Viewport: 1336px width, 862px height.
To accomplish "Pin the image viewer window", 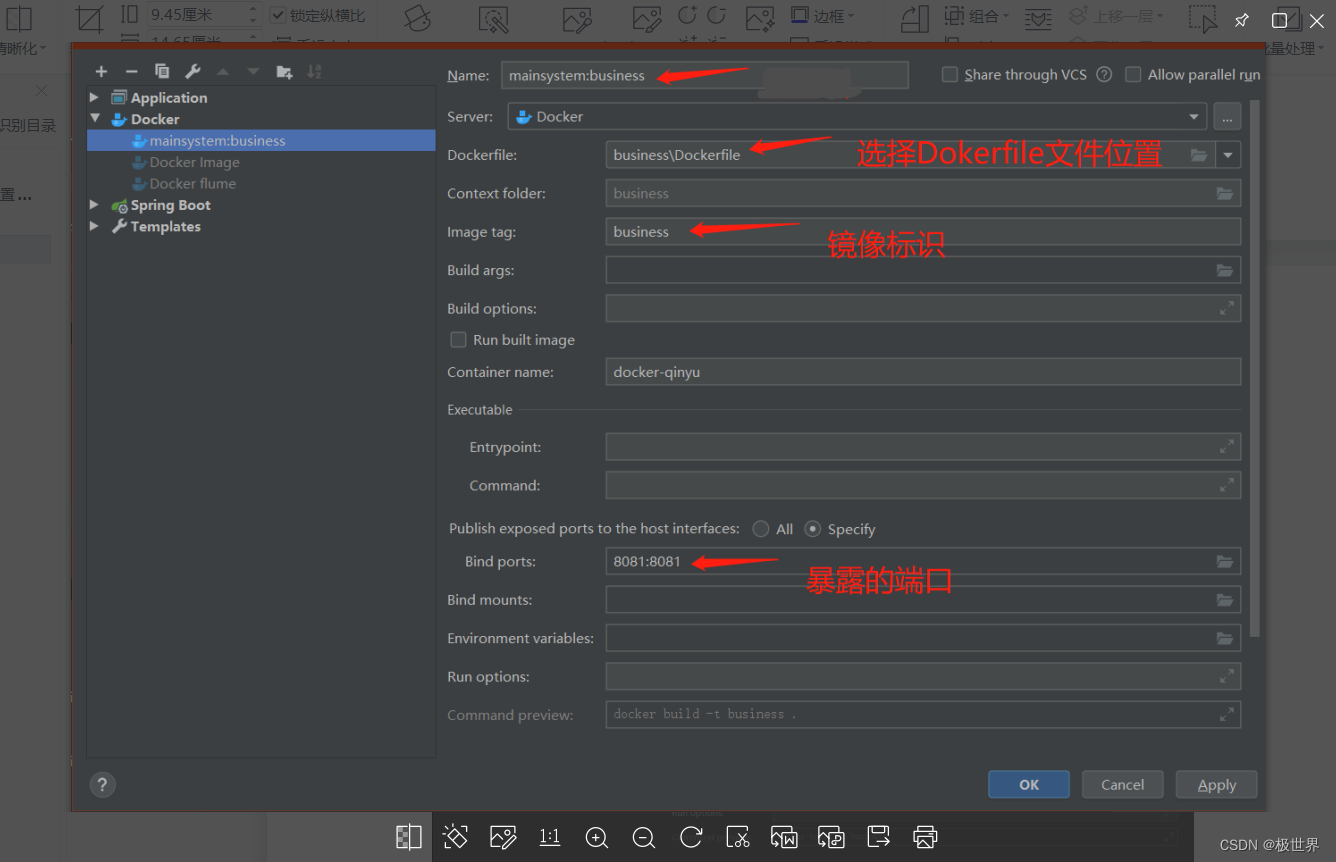I will (1241, 20).
